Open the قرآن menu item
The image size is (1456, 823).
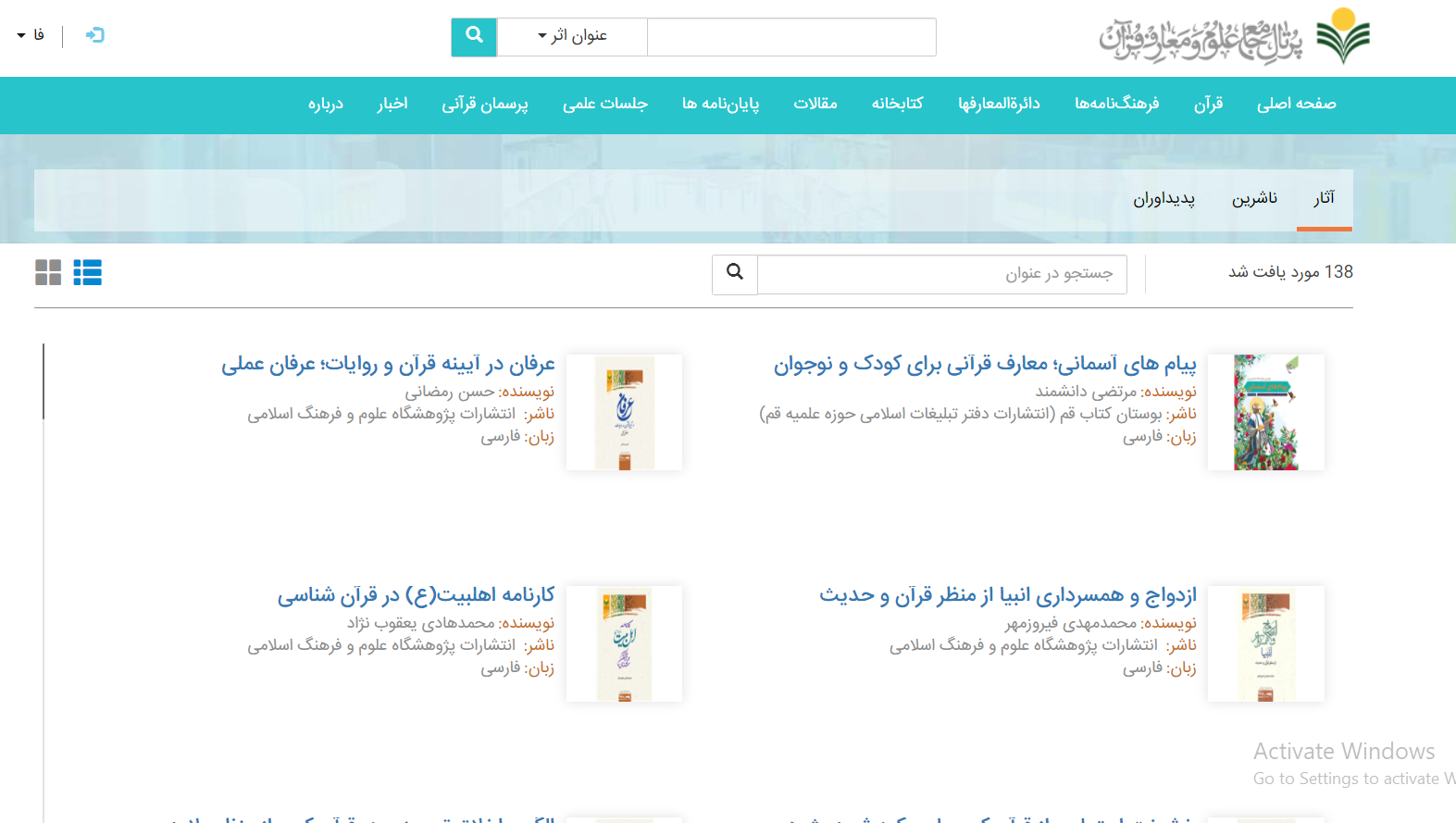tap(1208, 104)
